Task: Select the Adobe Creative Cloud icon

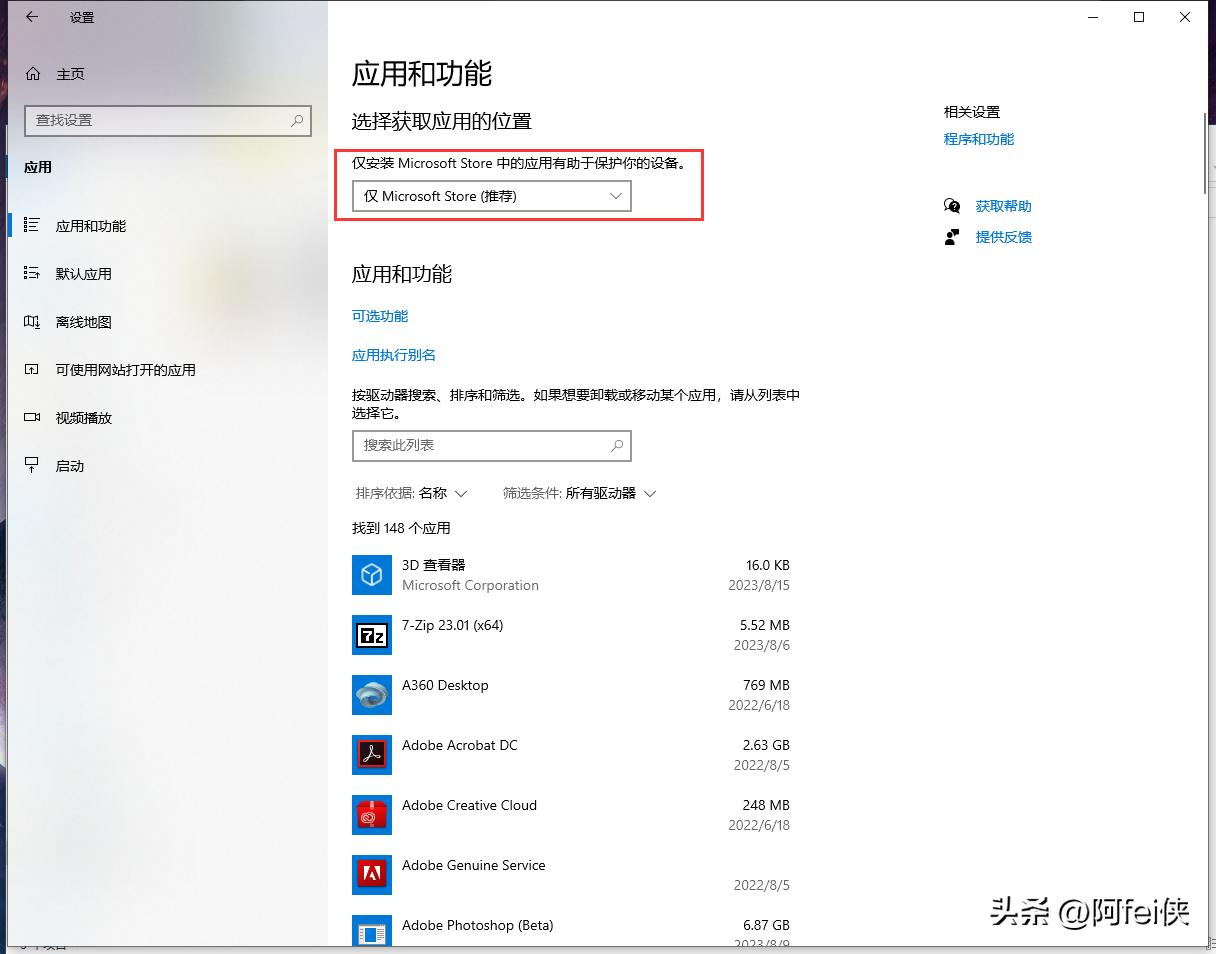Action: coord(371,815)
